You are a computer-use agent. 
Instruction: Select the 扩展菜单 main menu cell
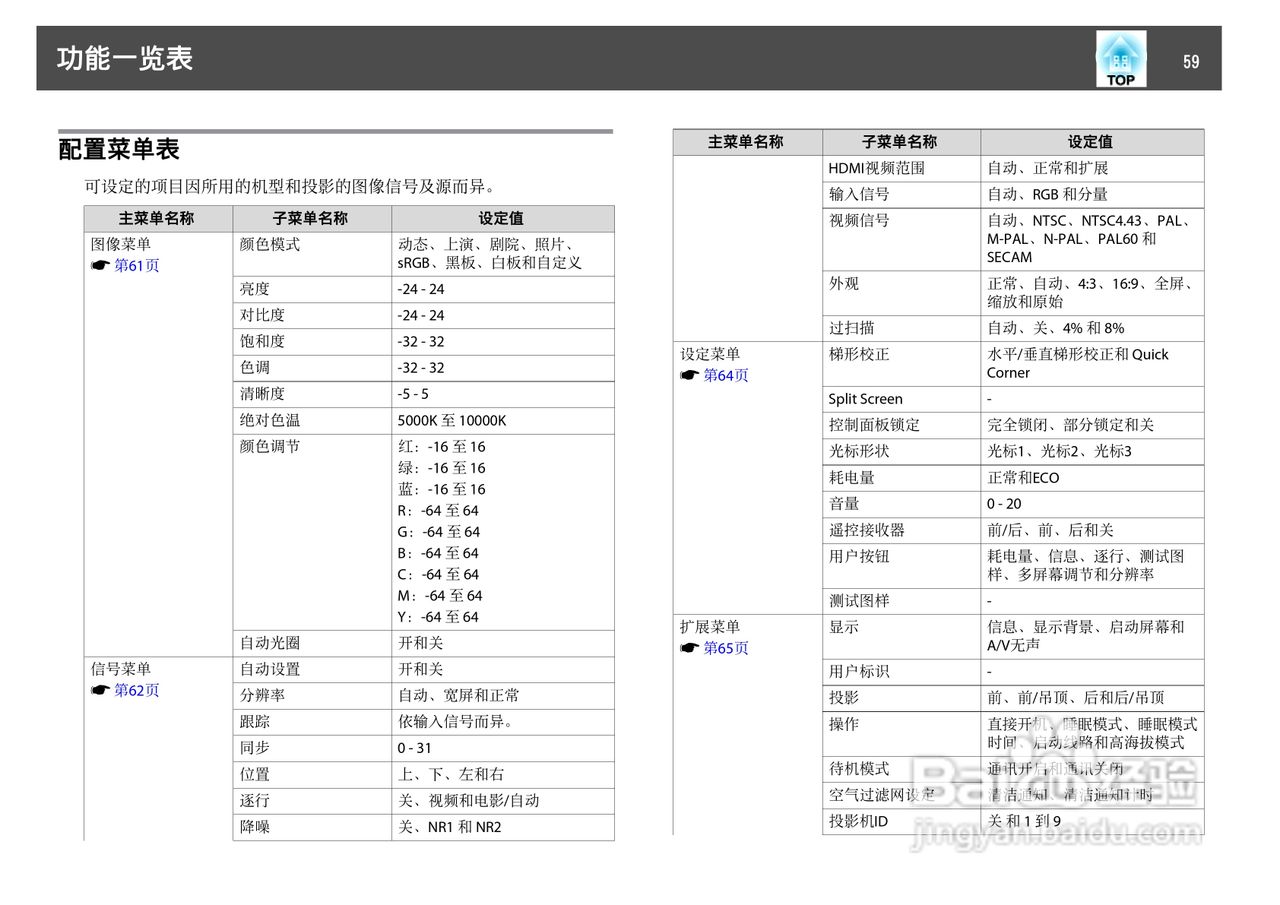[747, 725]
